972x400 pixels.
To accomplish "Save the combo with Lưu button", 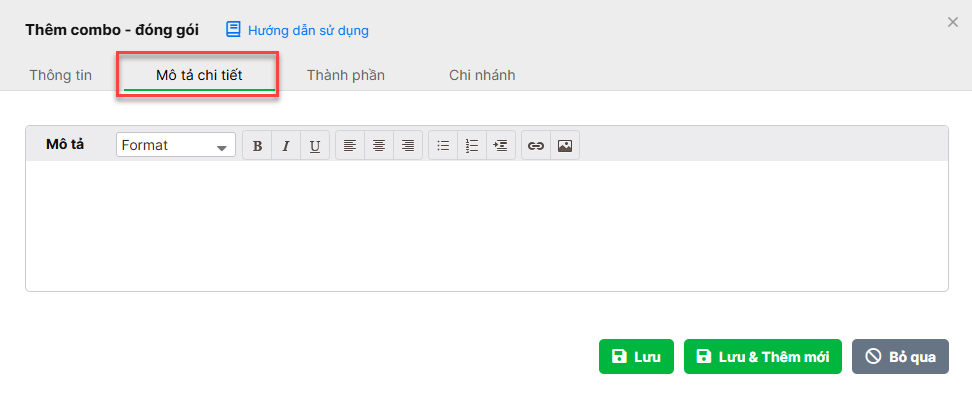I will (636, 357).
